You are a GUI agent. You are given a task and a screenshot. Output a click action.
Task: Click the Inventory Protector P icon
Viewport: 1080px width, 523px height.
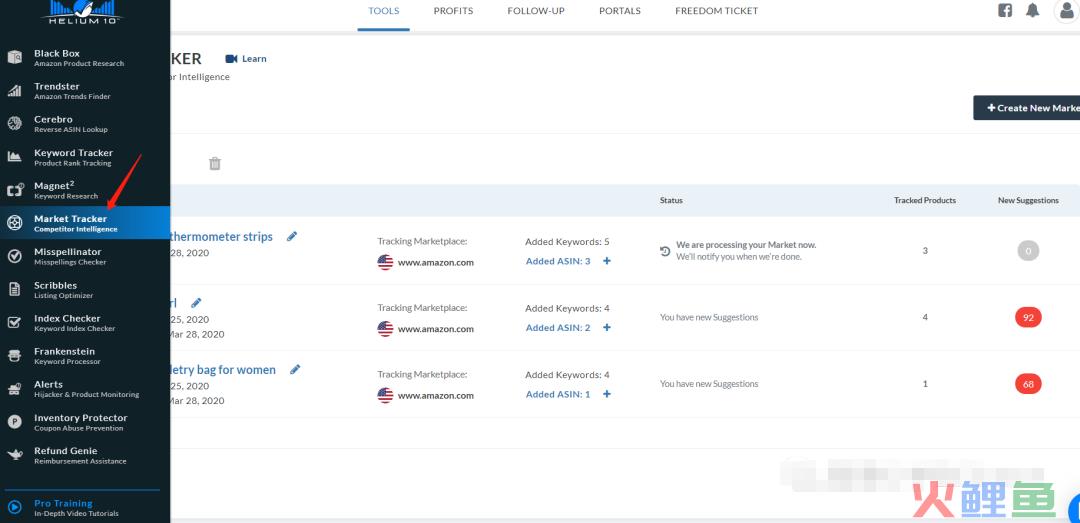[14, 422]
